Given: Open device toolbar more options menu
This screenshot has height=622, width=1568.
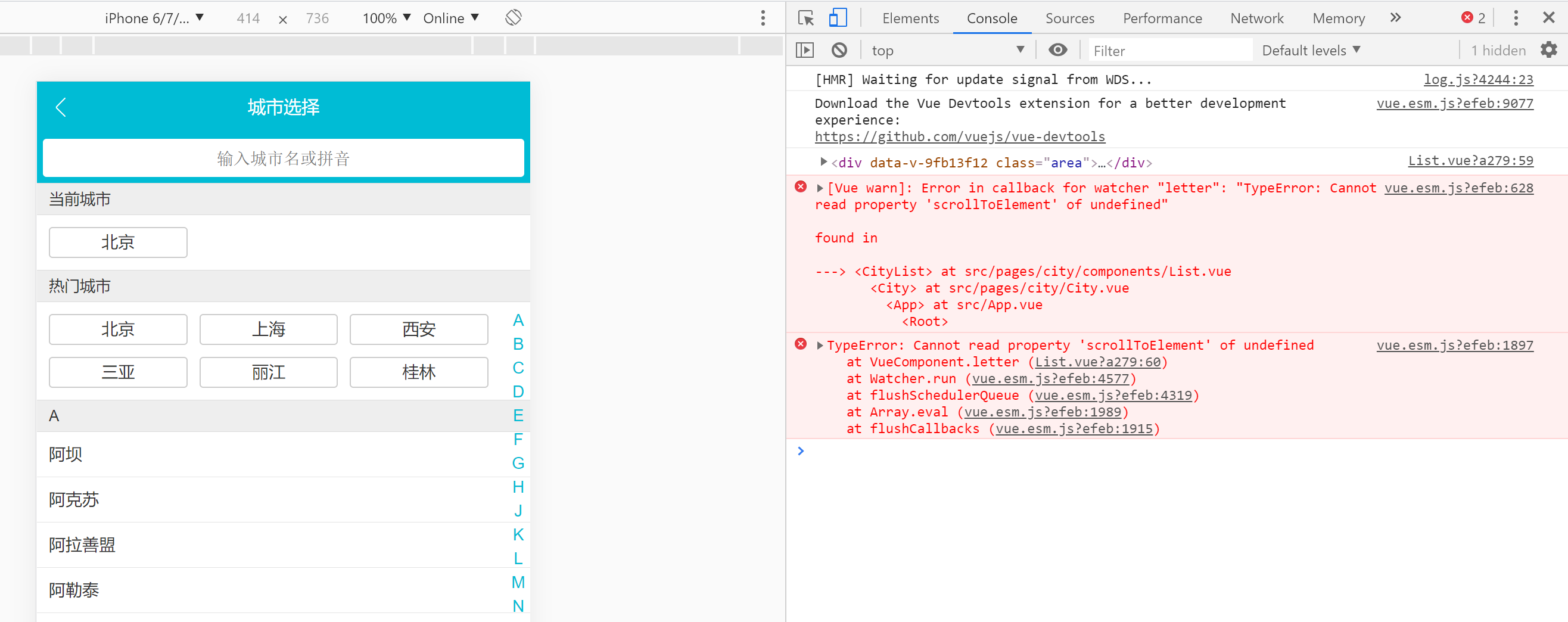Looking at the screenshot, I should click(x=763, y=18).
